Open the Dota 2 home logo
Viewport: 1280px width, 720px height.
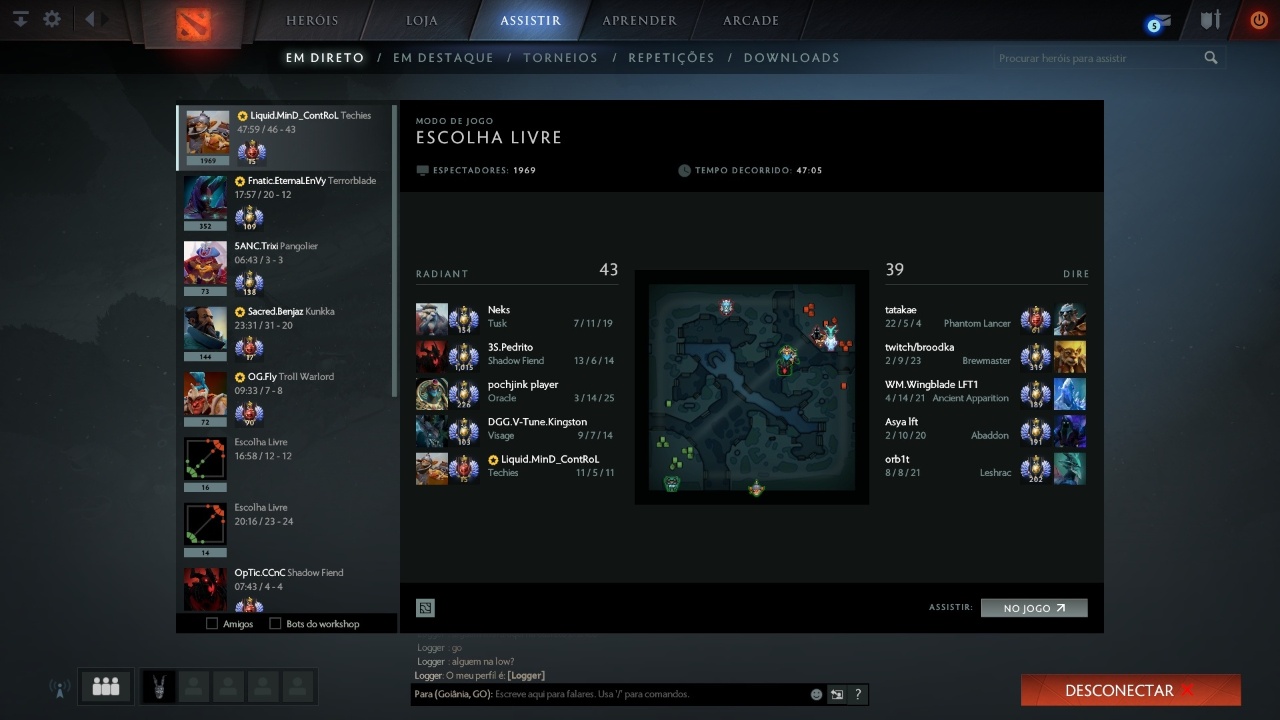[193, 24]
